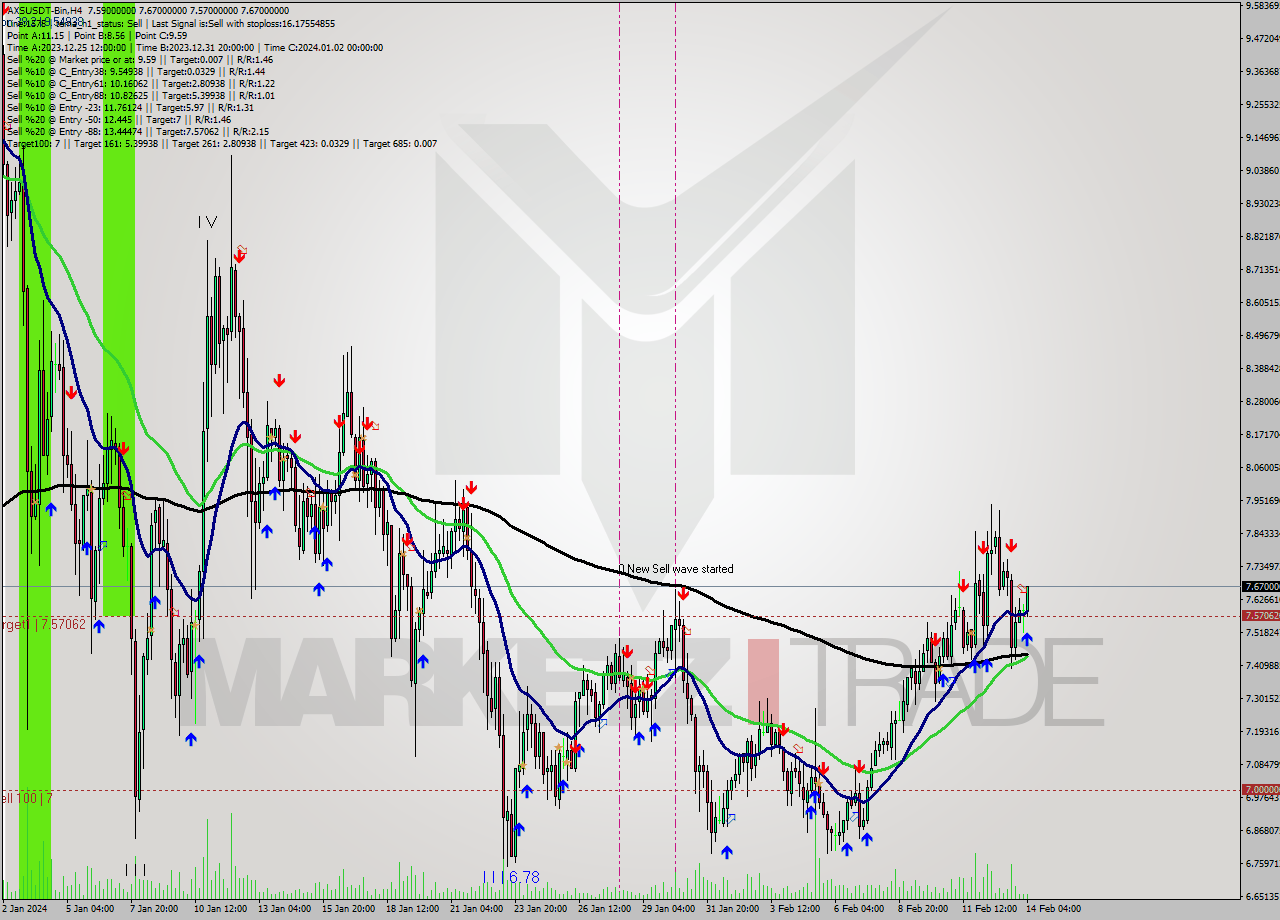Click 'Time C:2024.01.02 00:00:00' text
The height and width of the screenshot is (920, 1280).
(x=324, y=47)
